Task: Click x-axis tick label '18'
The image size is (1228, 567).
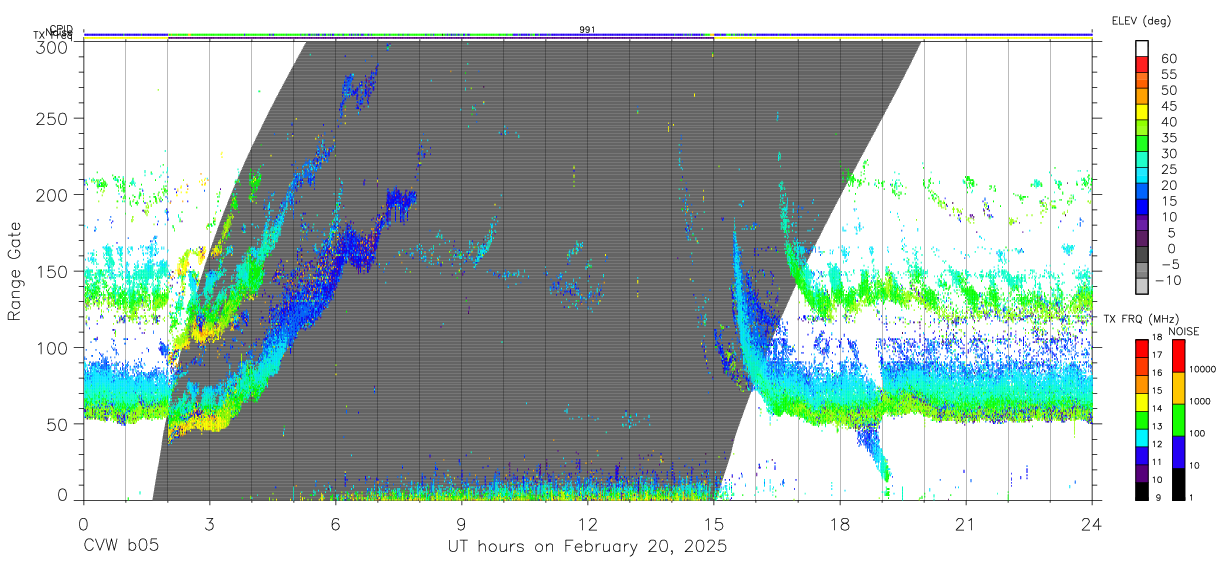Action: click(x=839, y=523)
